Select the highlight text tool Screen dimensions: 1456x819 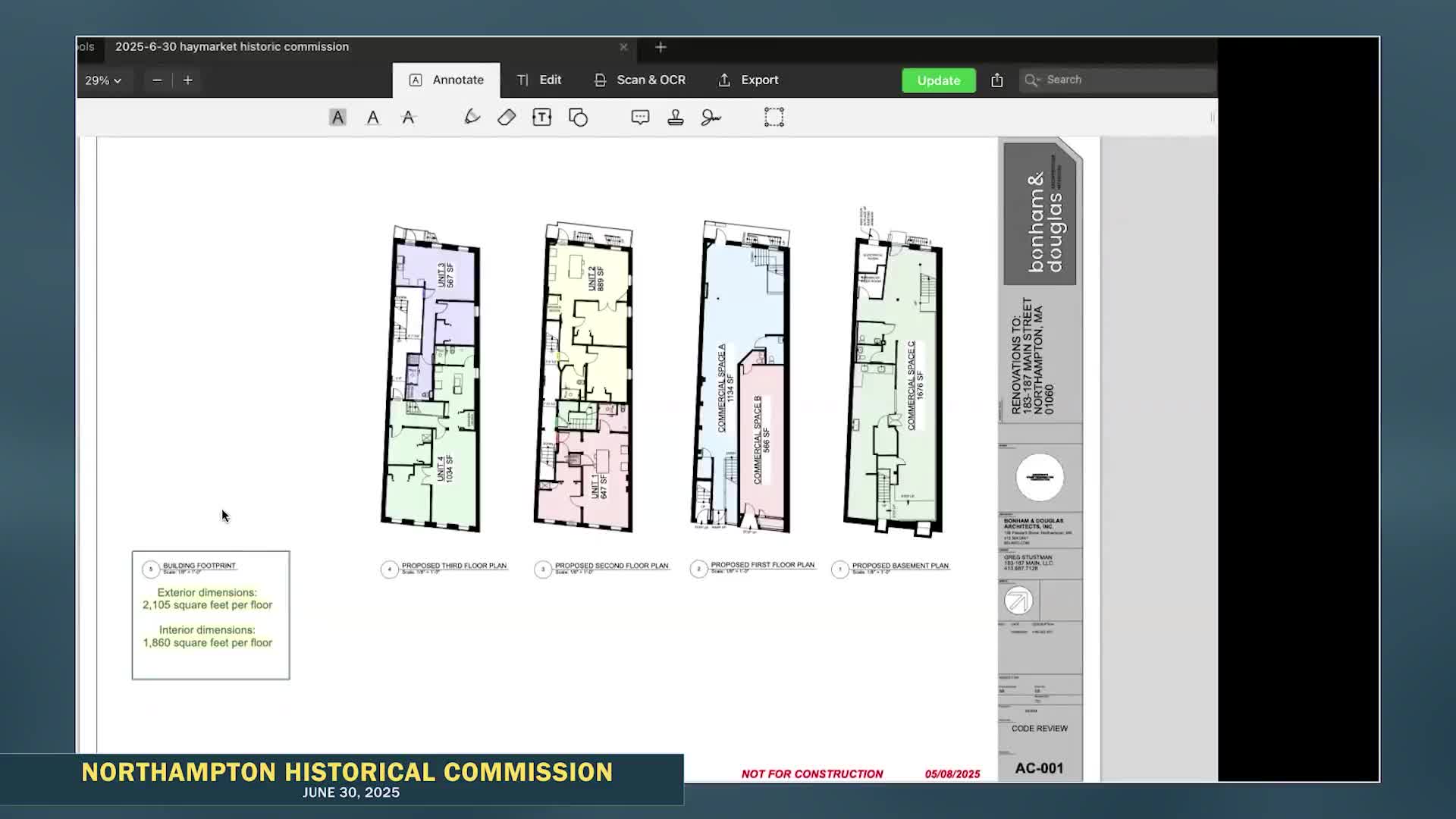point(337,117)
